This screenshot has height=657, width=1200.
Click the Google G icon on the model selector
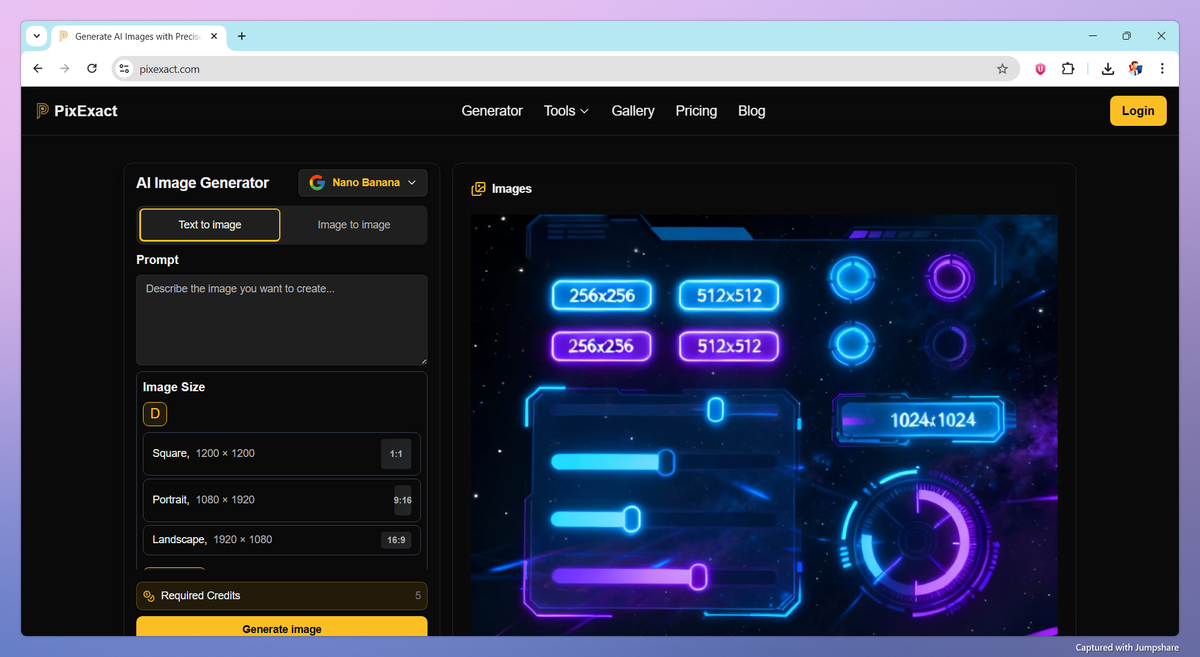tap(317, 182)
